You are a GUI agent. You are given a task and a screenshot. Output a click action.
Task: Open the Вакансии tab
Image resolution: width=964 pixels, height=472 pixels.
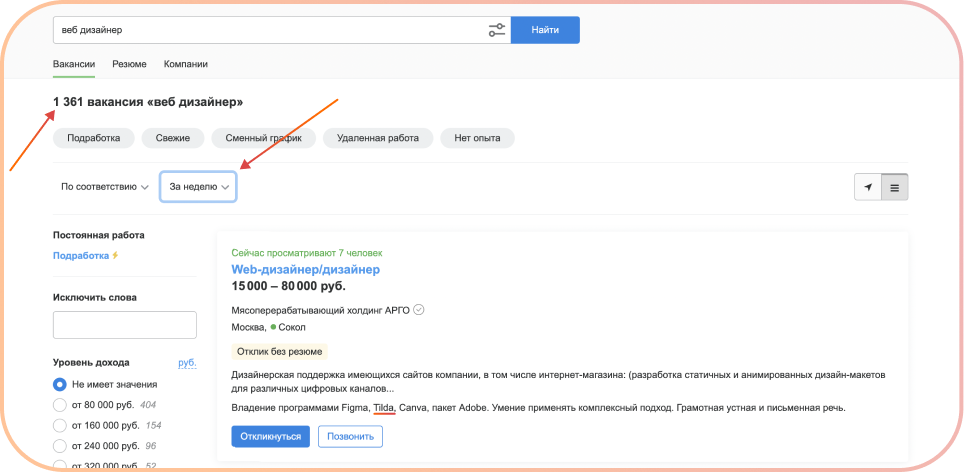74,64
